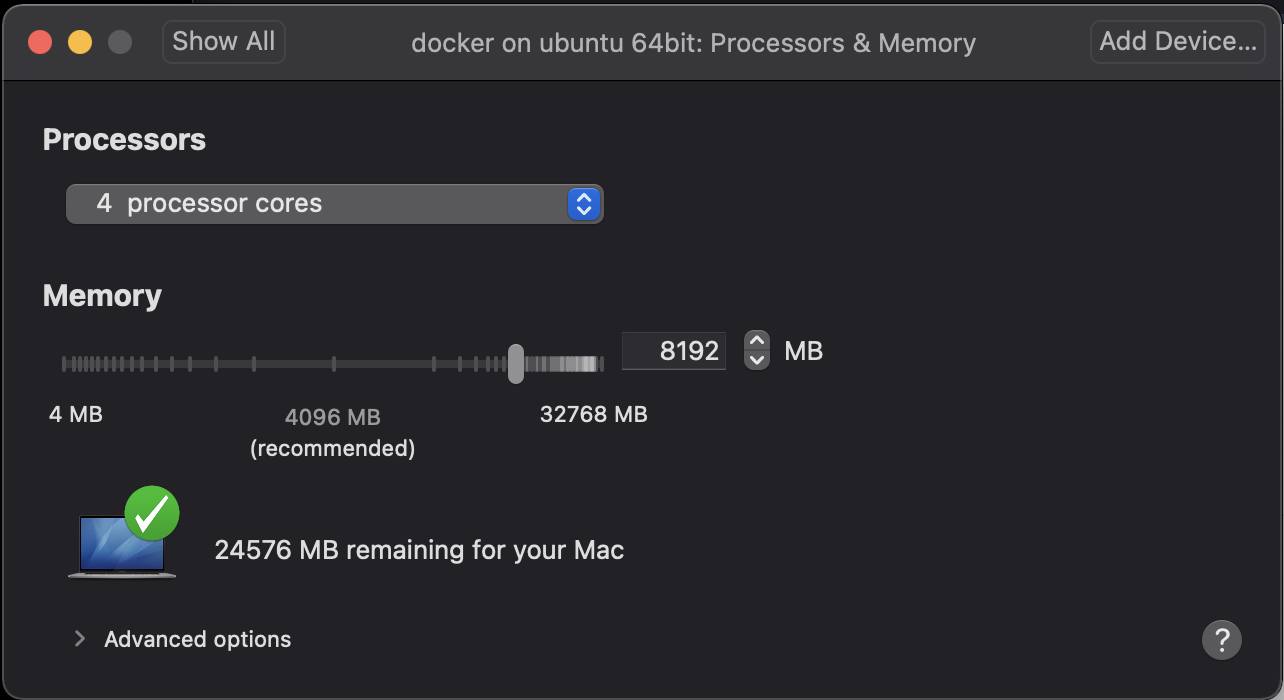Image resolution: width=1284 pixels, height=700 pixels.
Task: Click the Add Device button
Action: 1177,42
